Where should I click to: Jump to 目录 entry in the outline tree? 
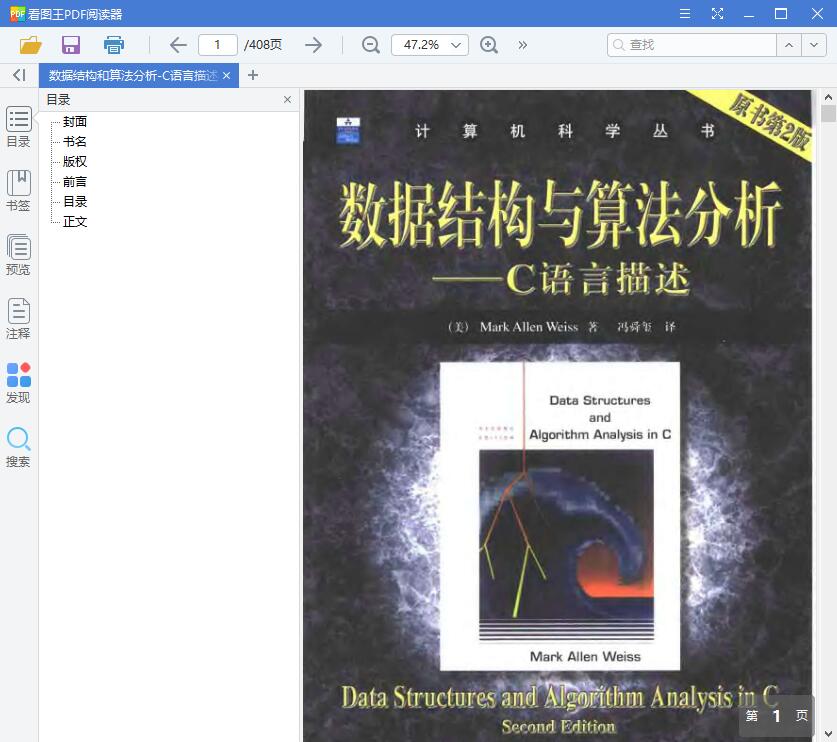75,201
